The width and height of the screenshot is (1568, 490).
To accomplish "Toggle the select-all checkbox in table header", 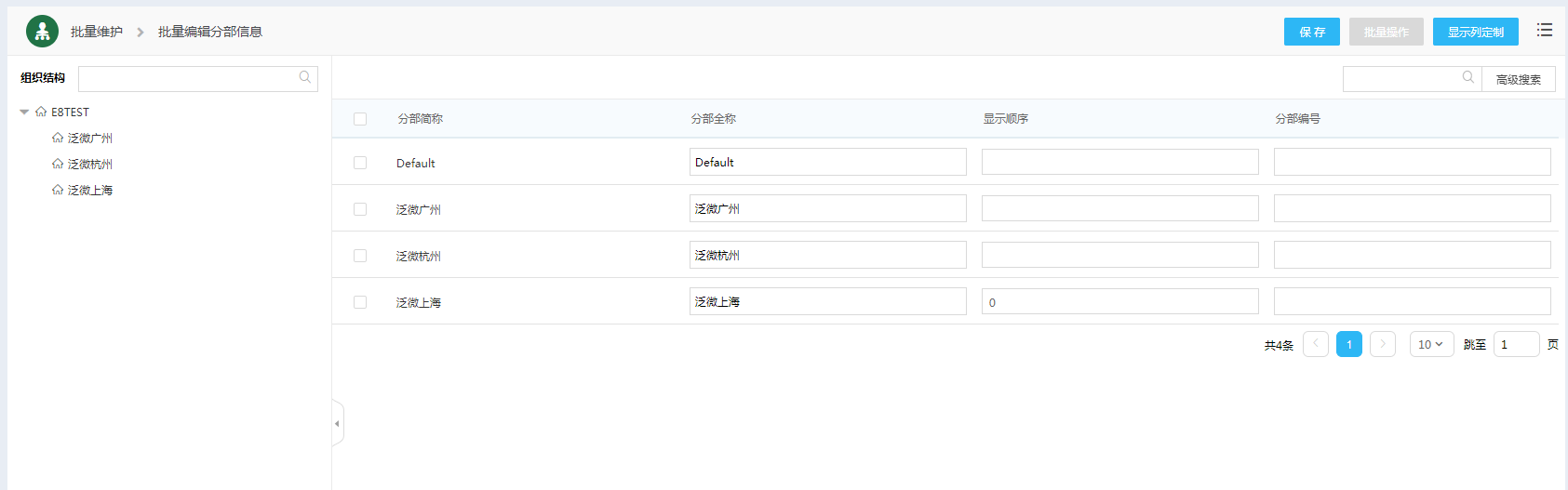I will [360, 119].
